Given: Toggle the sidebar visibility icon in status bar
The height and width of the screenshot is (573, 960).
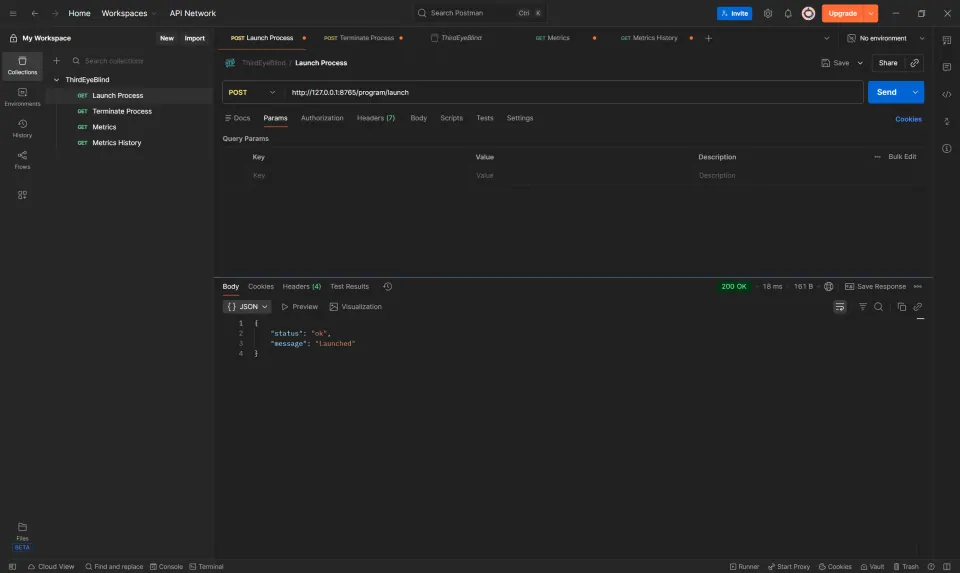Looking at the screenshot, I should point(12,566).
